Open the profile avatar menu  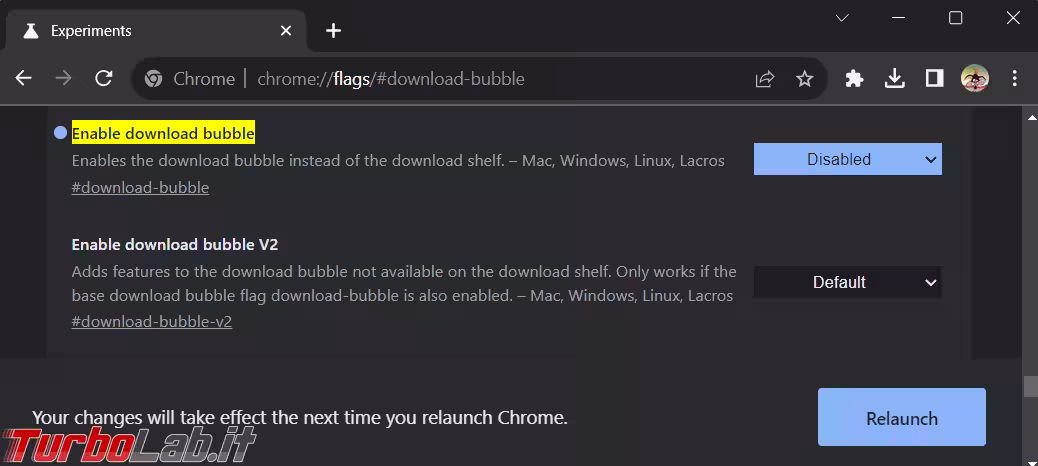974,78
